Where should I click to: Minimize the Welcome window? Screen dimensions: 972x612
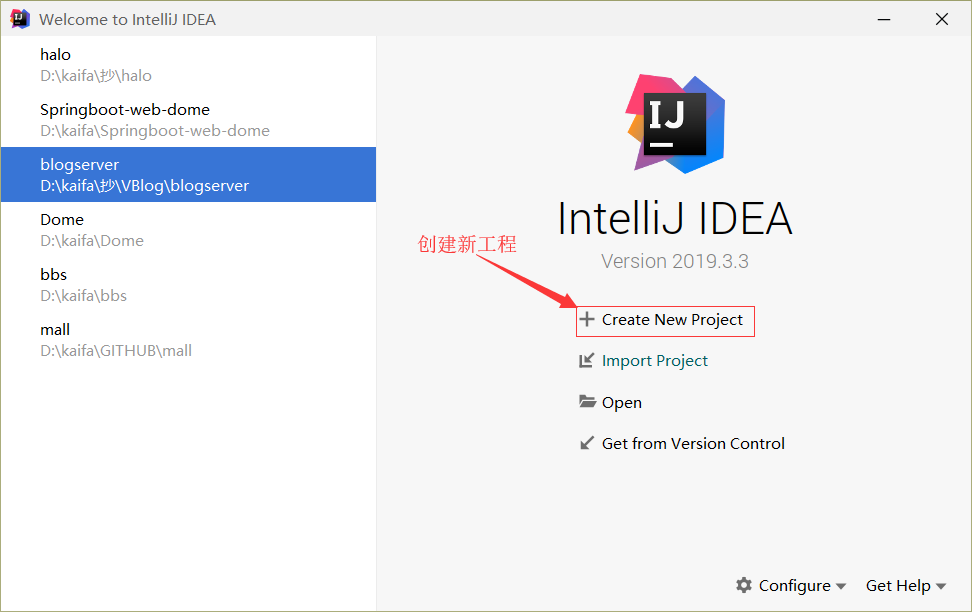[x=884, y=19]
